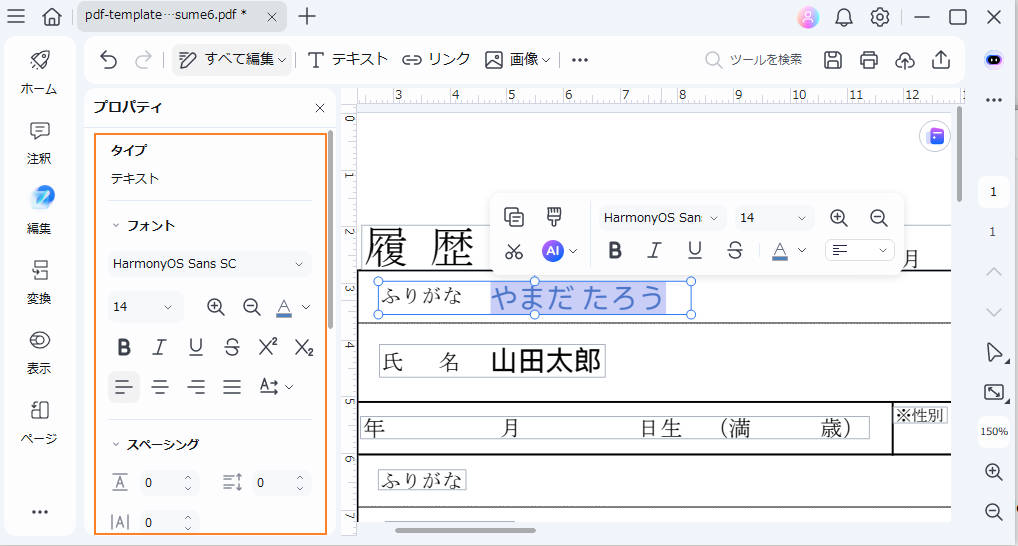
Task: Click the vertical document scrollbar
Action: coord(959,155)
